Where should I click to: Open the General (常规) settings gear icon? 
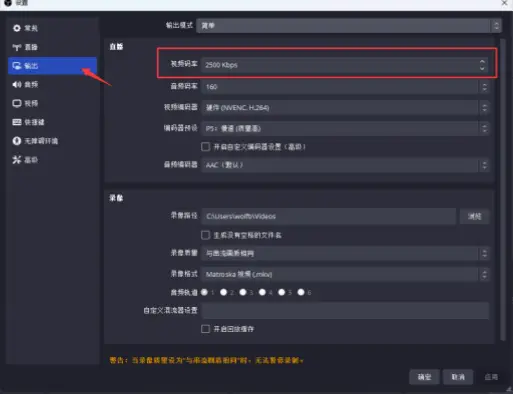[x=17, y=28]
